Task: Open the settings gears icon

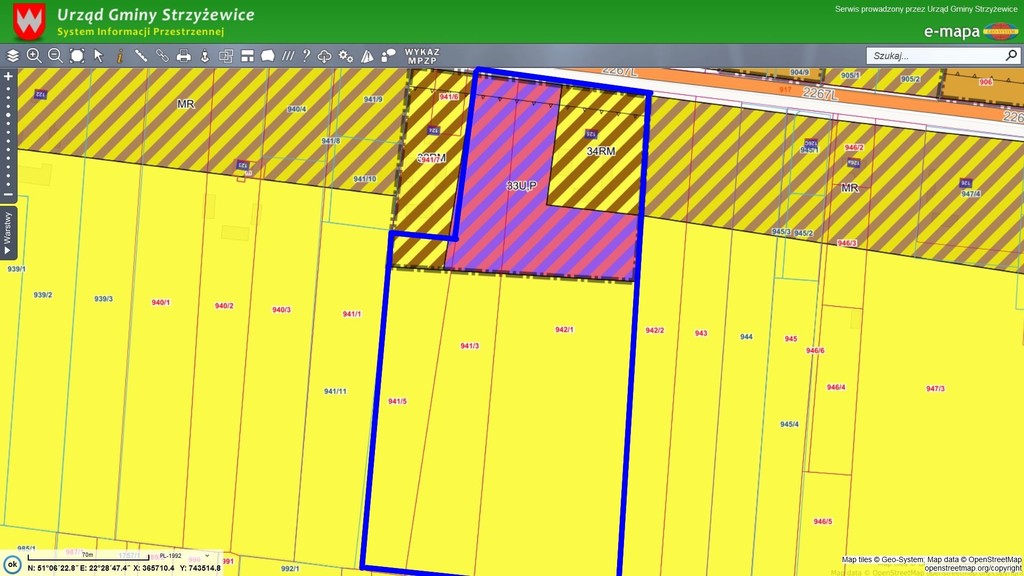Action: point(346,56)
